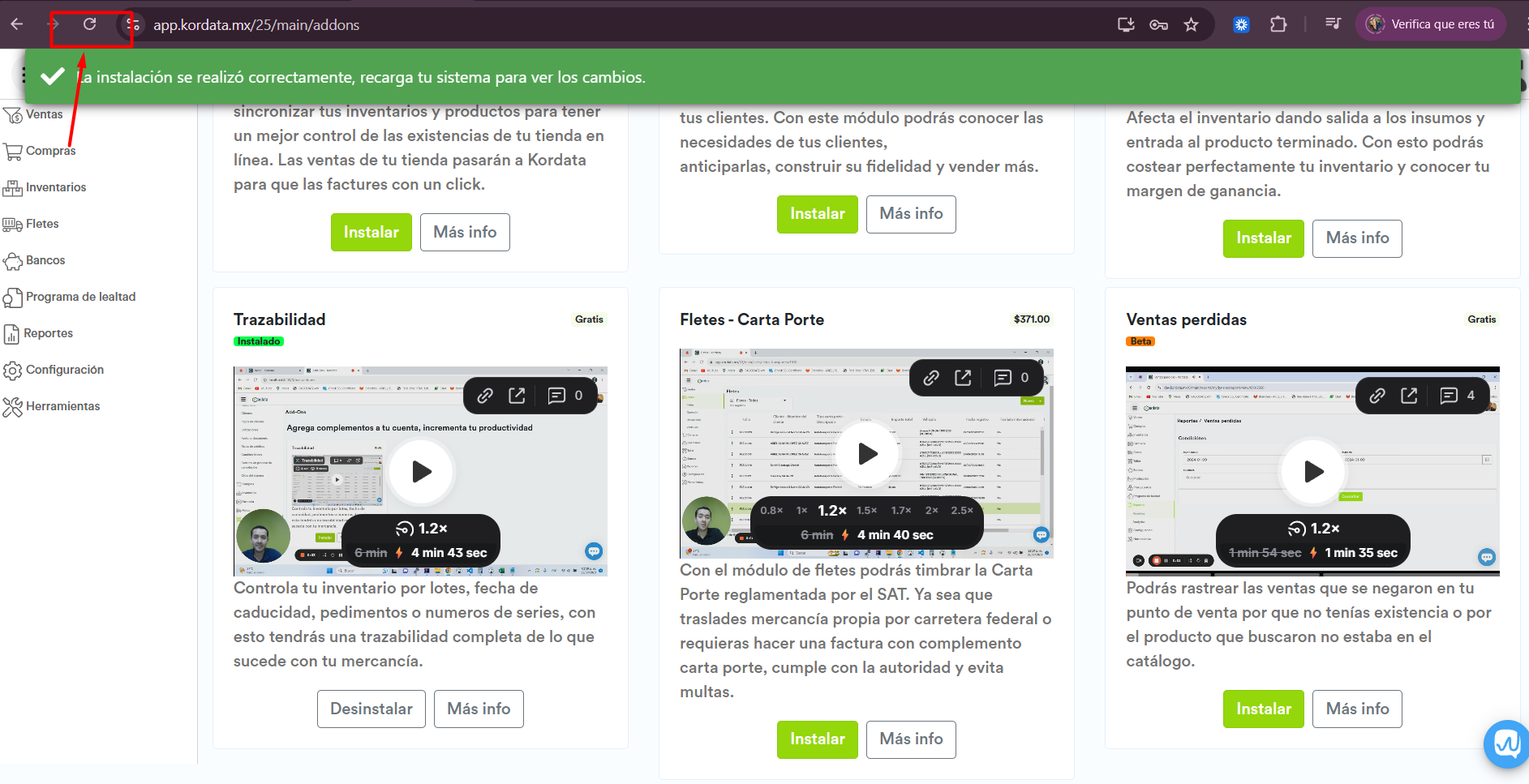Expand the Reportes sidebar section
Image resolution: width=1529 pixels, height=784 pixels.
tap(49, 333)
